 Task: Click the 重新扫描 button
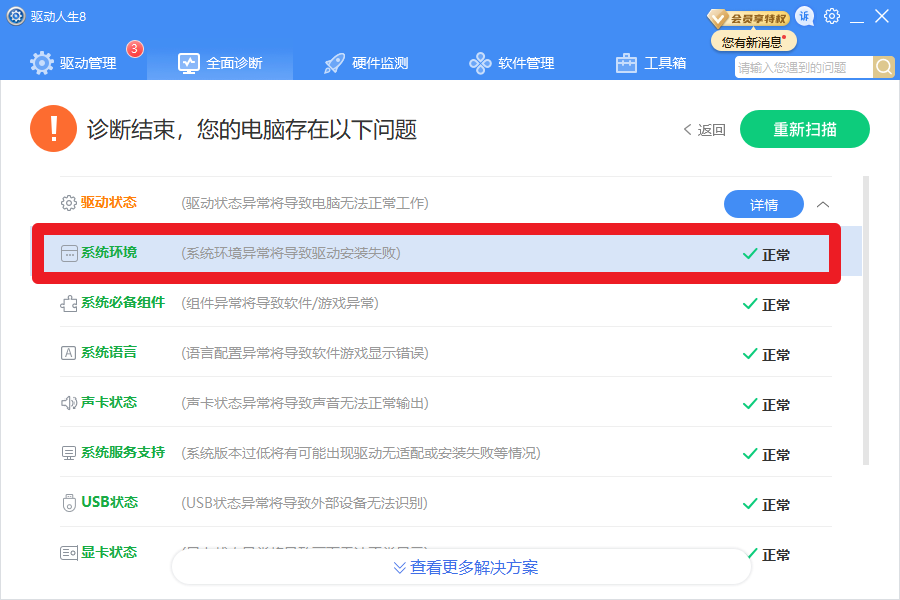[804, 130]
